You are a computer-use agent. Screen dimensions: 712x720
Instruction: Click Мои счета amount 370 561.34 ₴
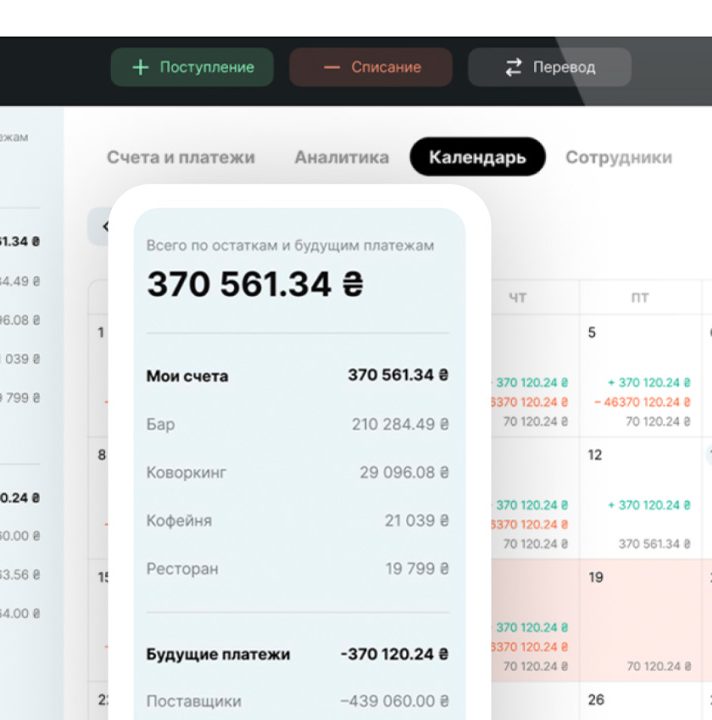point(398,375)
